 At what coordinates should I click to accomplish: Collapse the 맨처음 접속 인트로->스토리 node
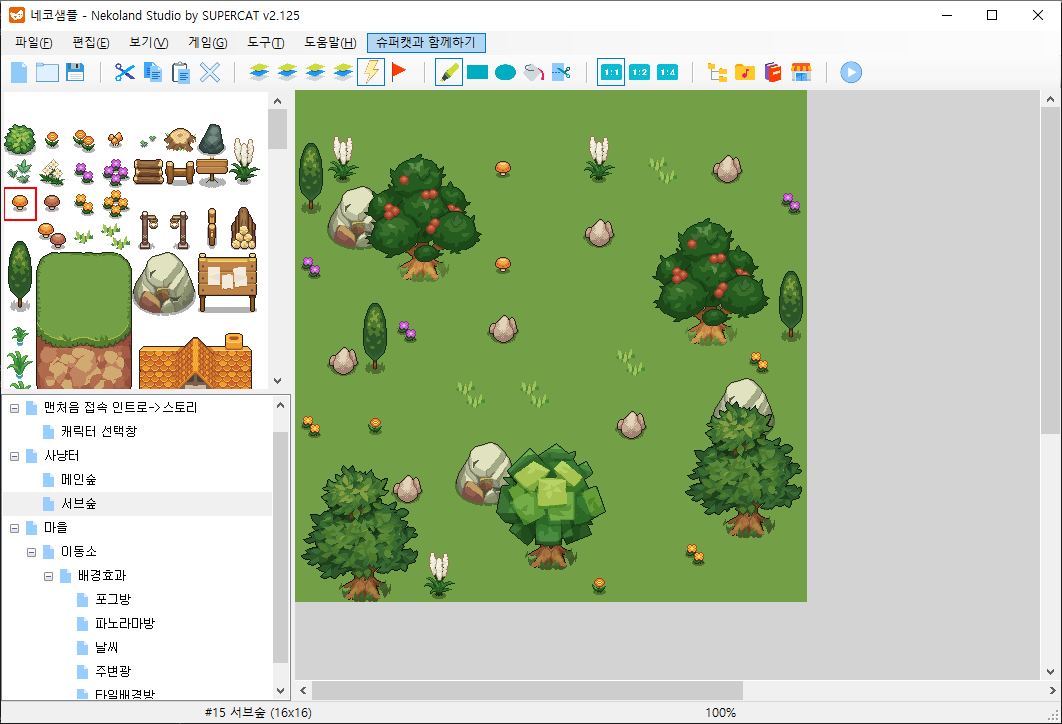pos(14,408)
